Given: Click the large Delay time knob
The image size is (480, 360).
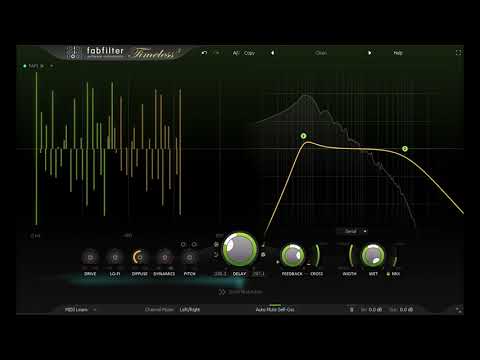Looking at the screenshot, I should [x=240, y=250].
